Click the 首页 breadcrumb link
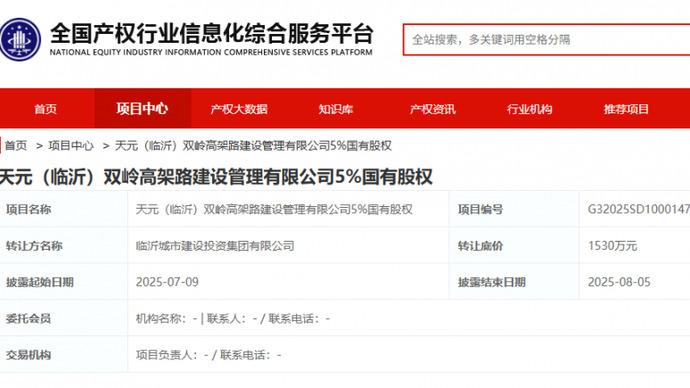This screenshot has height=388, width=690. point(16,146)
